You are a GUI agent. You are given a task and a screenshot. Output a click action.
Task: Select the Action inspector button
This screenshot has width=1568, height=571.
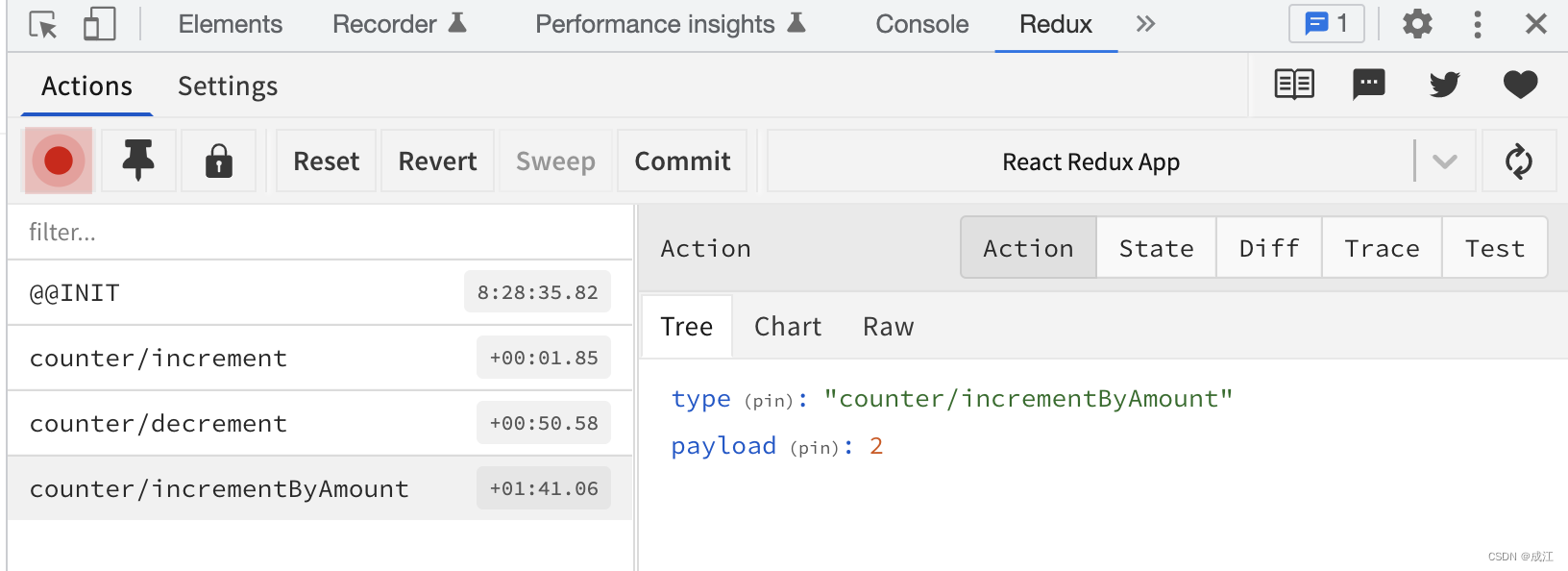[x=1028, y=248]
